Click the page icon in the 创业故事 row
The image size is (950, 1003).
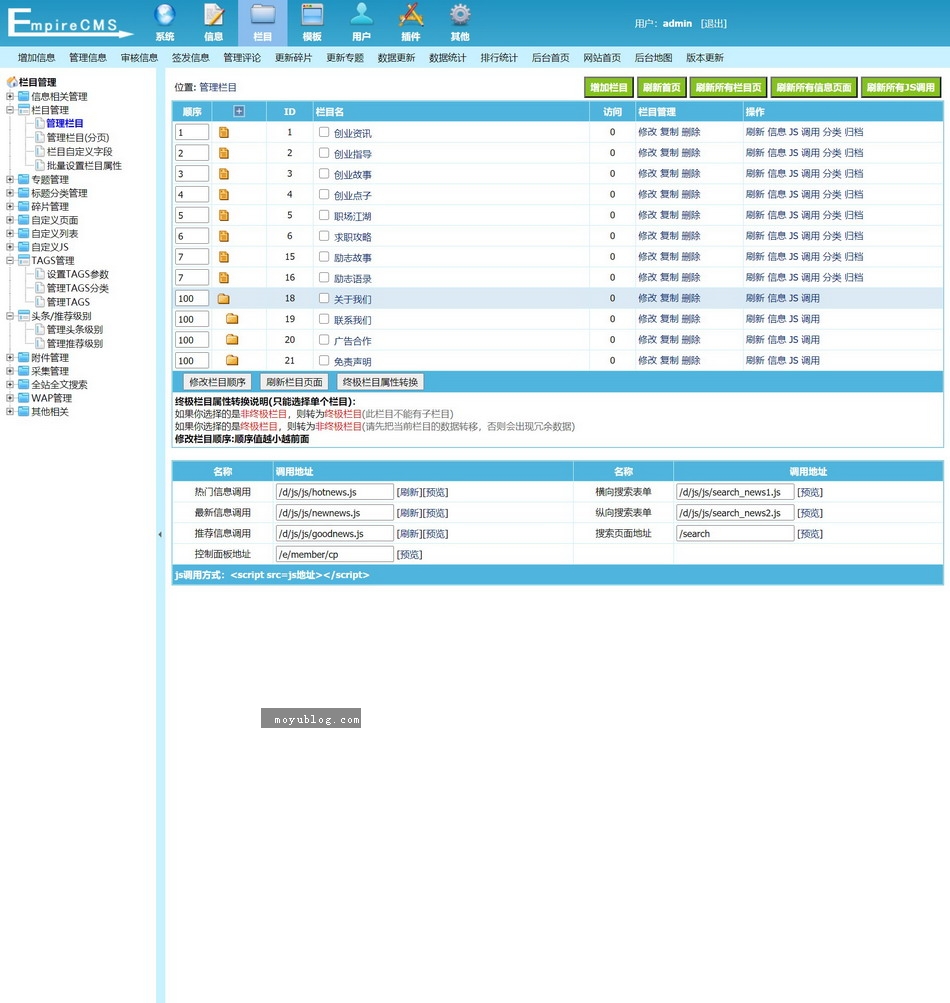pos(224,174)
